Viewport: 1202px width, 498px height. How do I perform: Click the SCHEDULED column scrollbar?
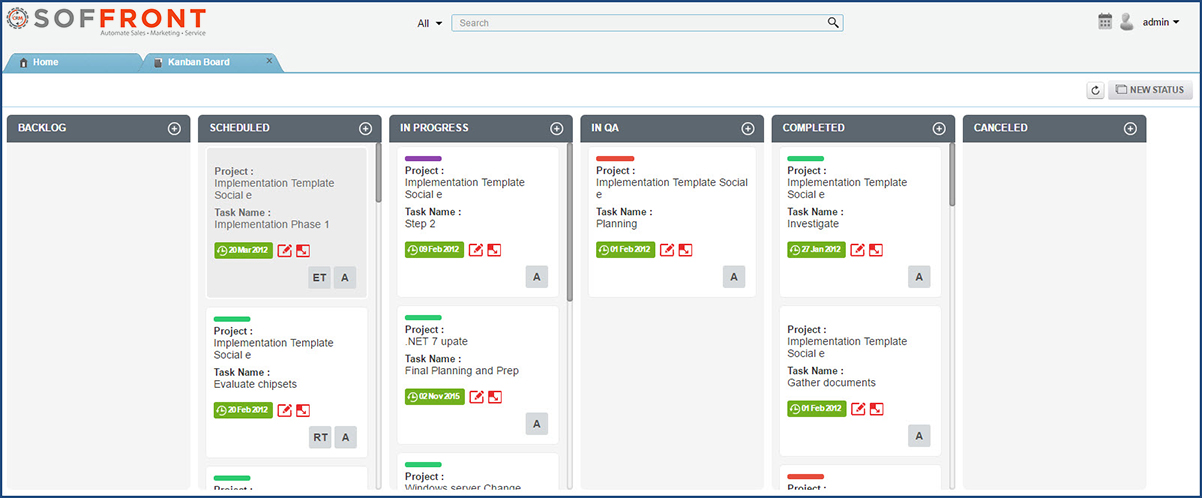(x=378, y=172)
